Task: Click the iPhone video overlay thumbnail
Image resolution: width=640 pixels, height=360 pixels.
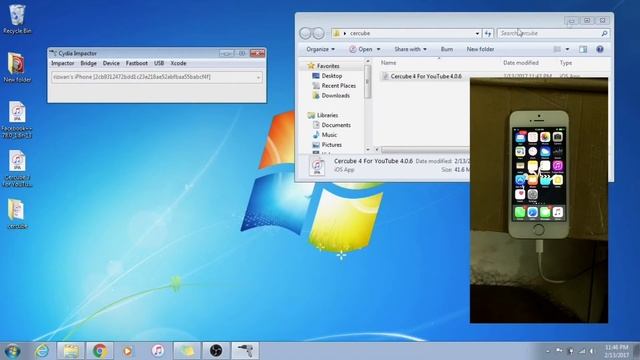Action: click(539, 200)
